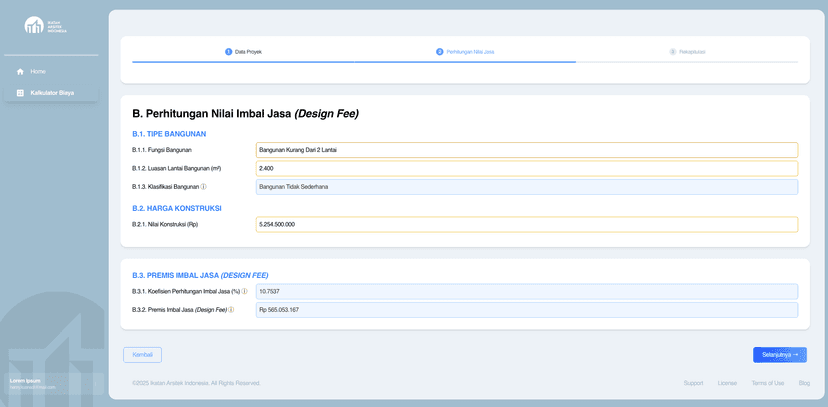Click the B.1. TIPE BANGUNAN heading

(169, 134)
